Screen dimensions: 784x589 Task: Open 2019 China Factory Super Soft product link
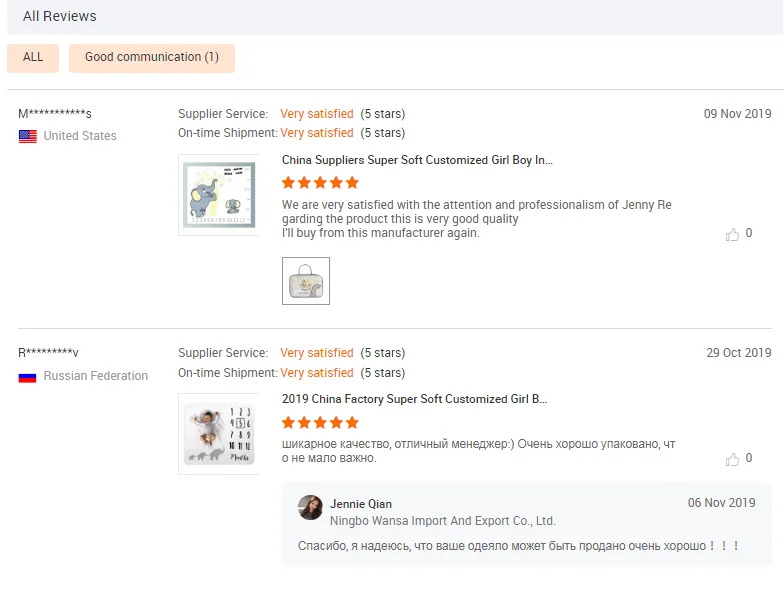pyautogui.click(x=414, y=399)
